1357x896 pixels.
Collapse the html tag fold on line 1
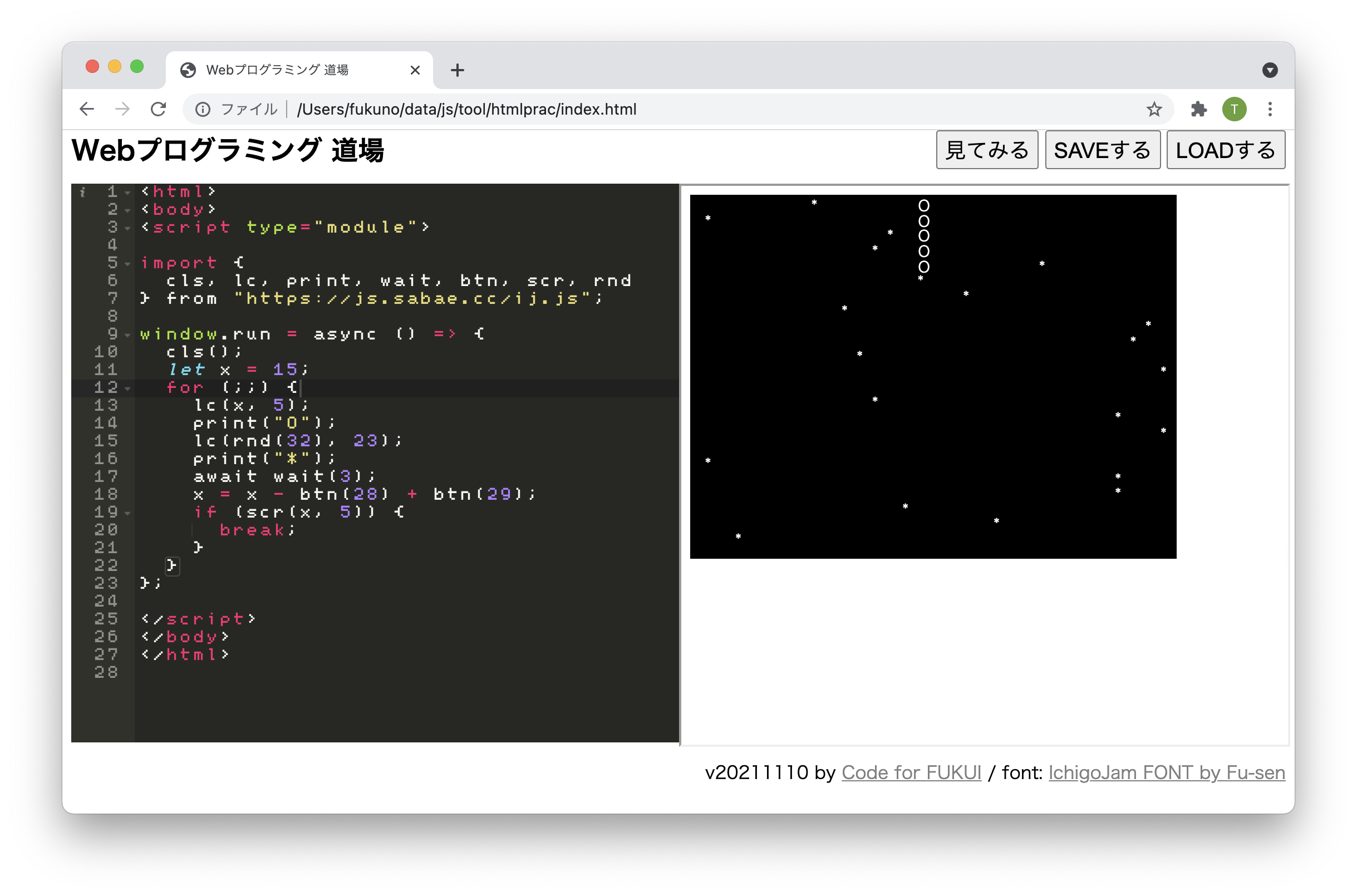pyautogui.click(x=127, y=193)
